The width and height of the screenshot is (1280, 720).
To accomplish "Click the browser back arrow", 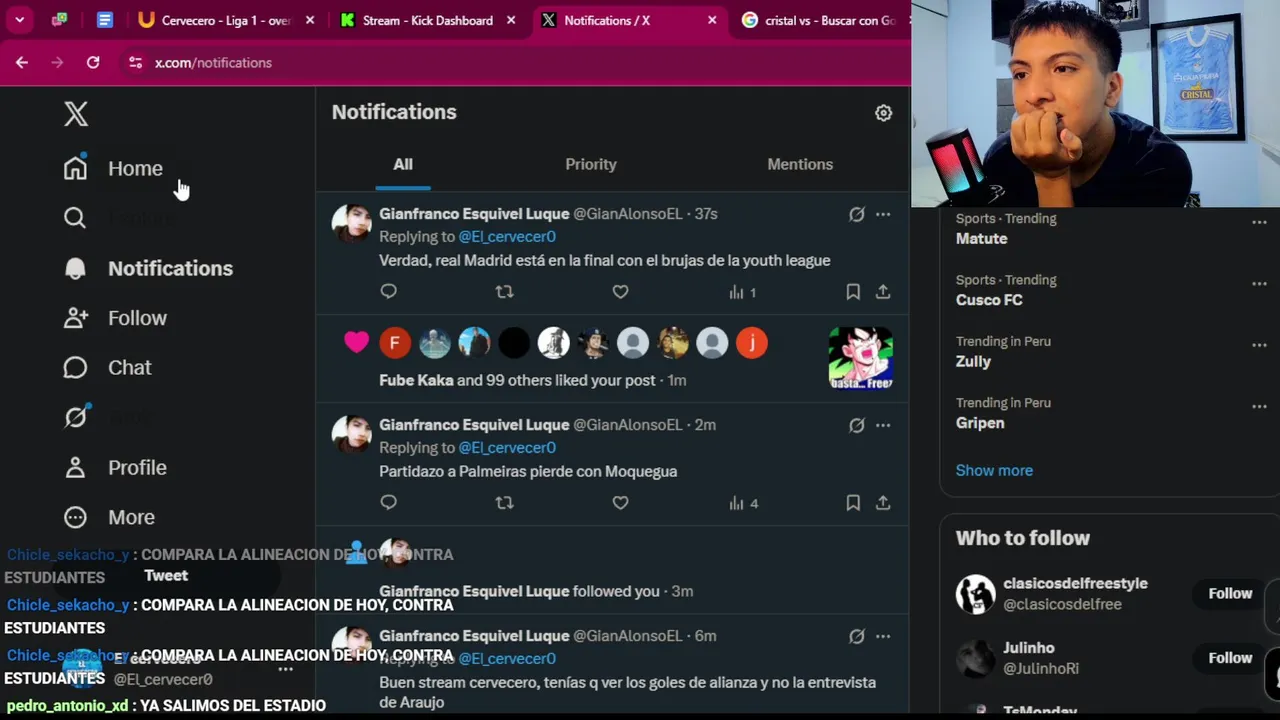I will coord(22,62).
